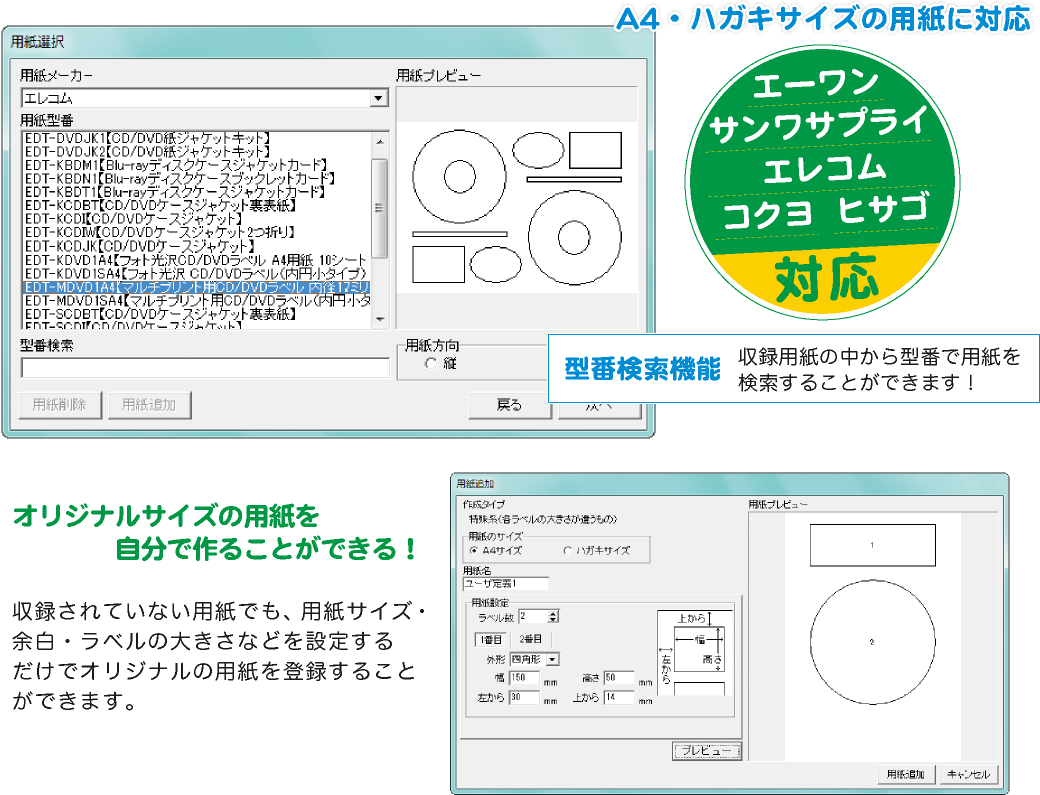Click the 用紙削除 button

pos(59,404)
